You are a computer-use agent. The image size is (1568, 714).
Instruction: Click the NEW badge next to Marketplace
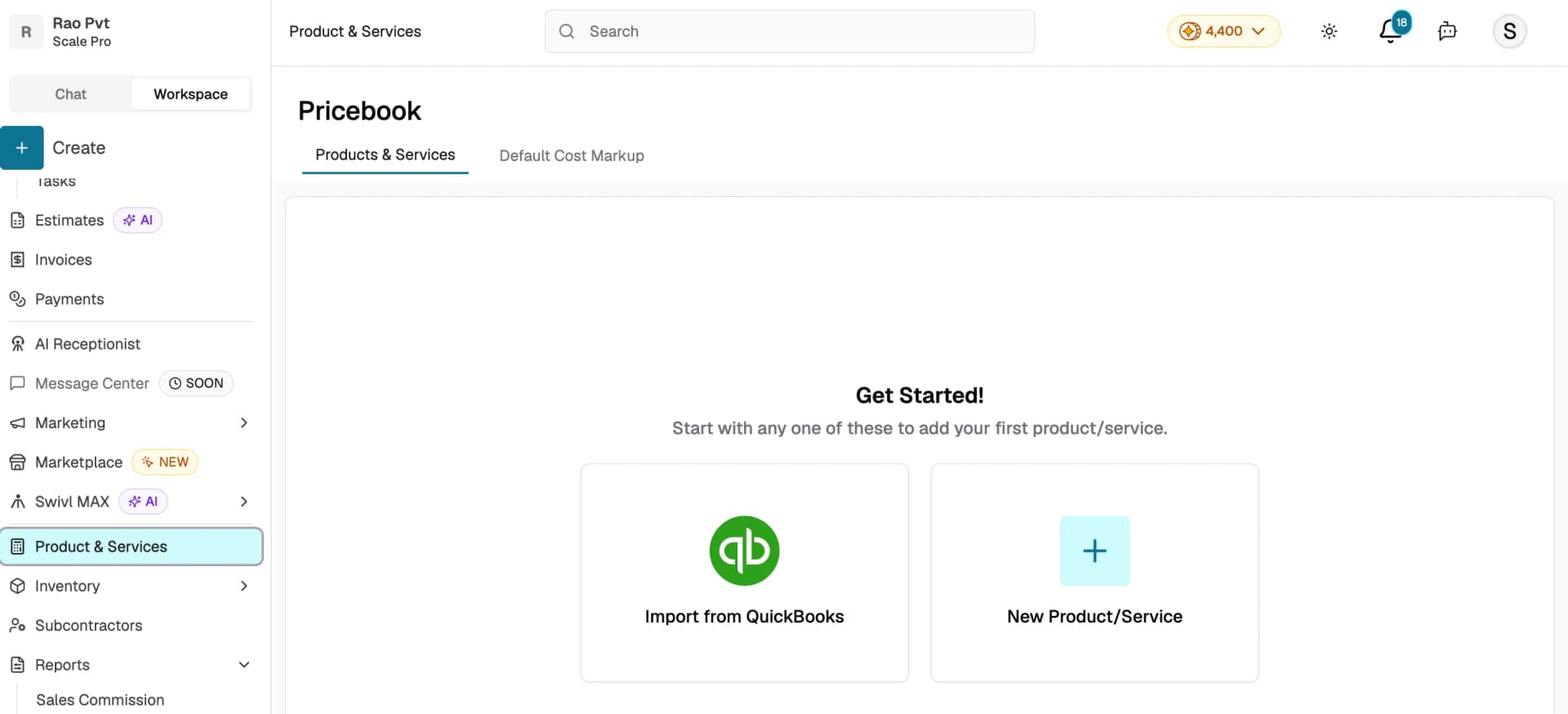point(165,462)
